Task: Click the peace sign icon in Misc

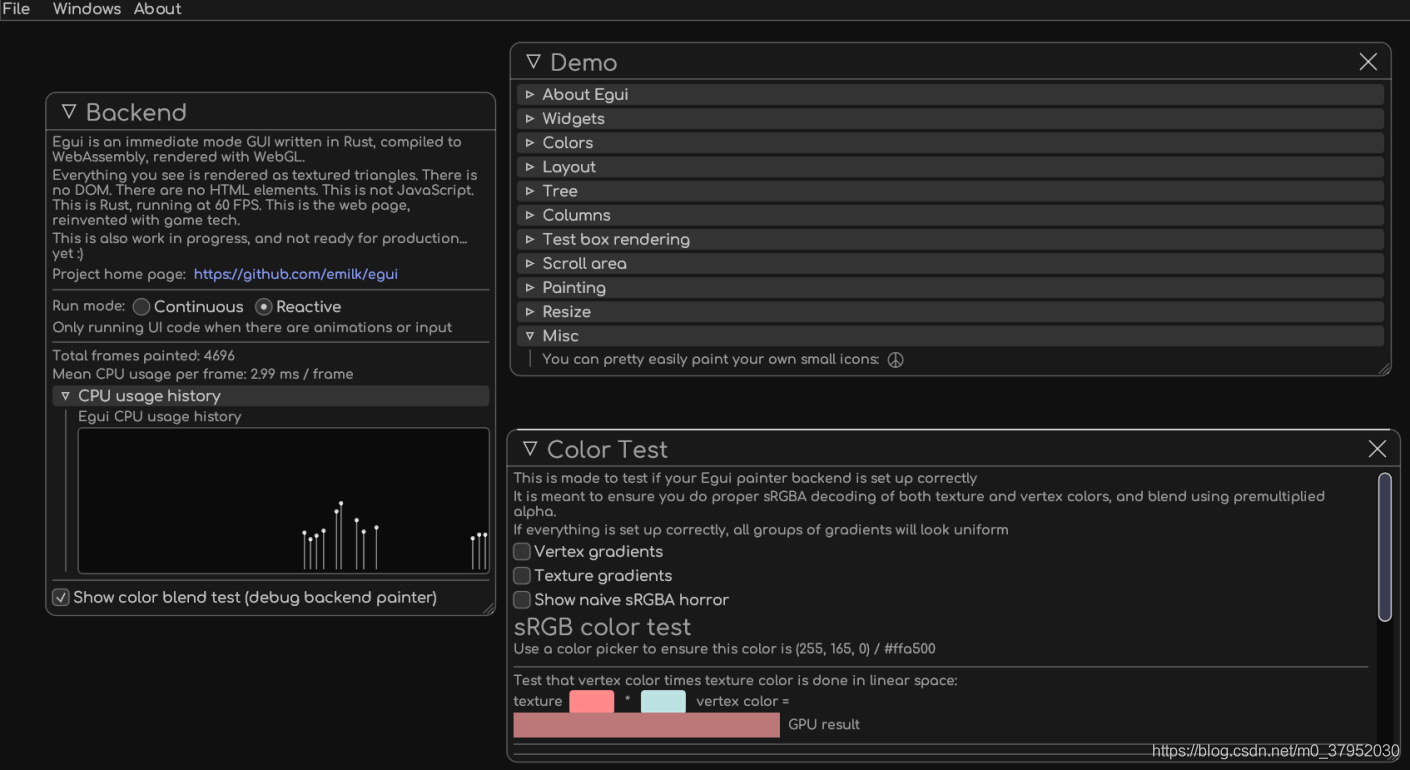Action: point(895,360)
